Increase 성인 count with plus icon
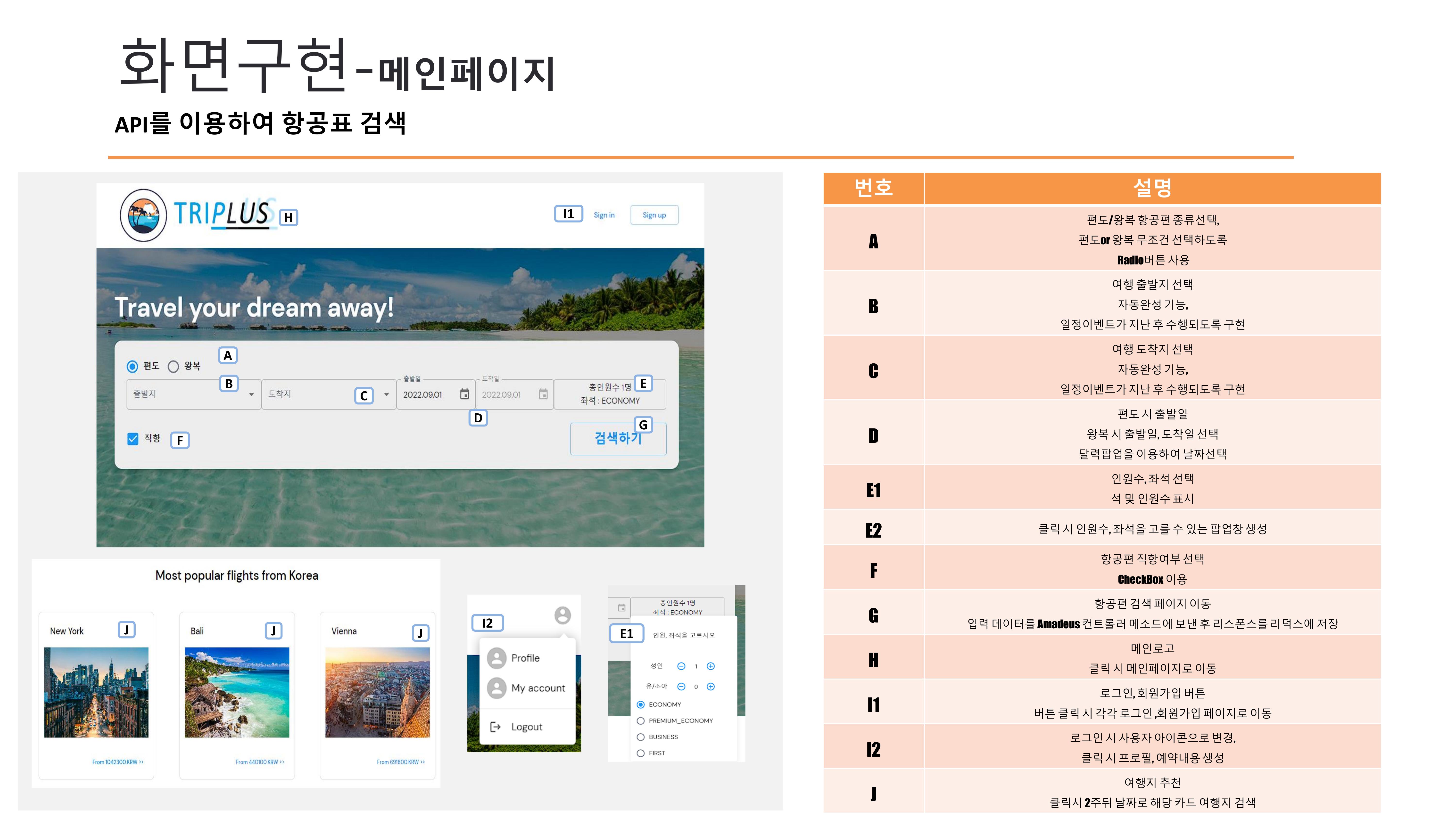This screenshot has width=1456, height=819. click(x=711, y=666)
